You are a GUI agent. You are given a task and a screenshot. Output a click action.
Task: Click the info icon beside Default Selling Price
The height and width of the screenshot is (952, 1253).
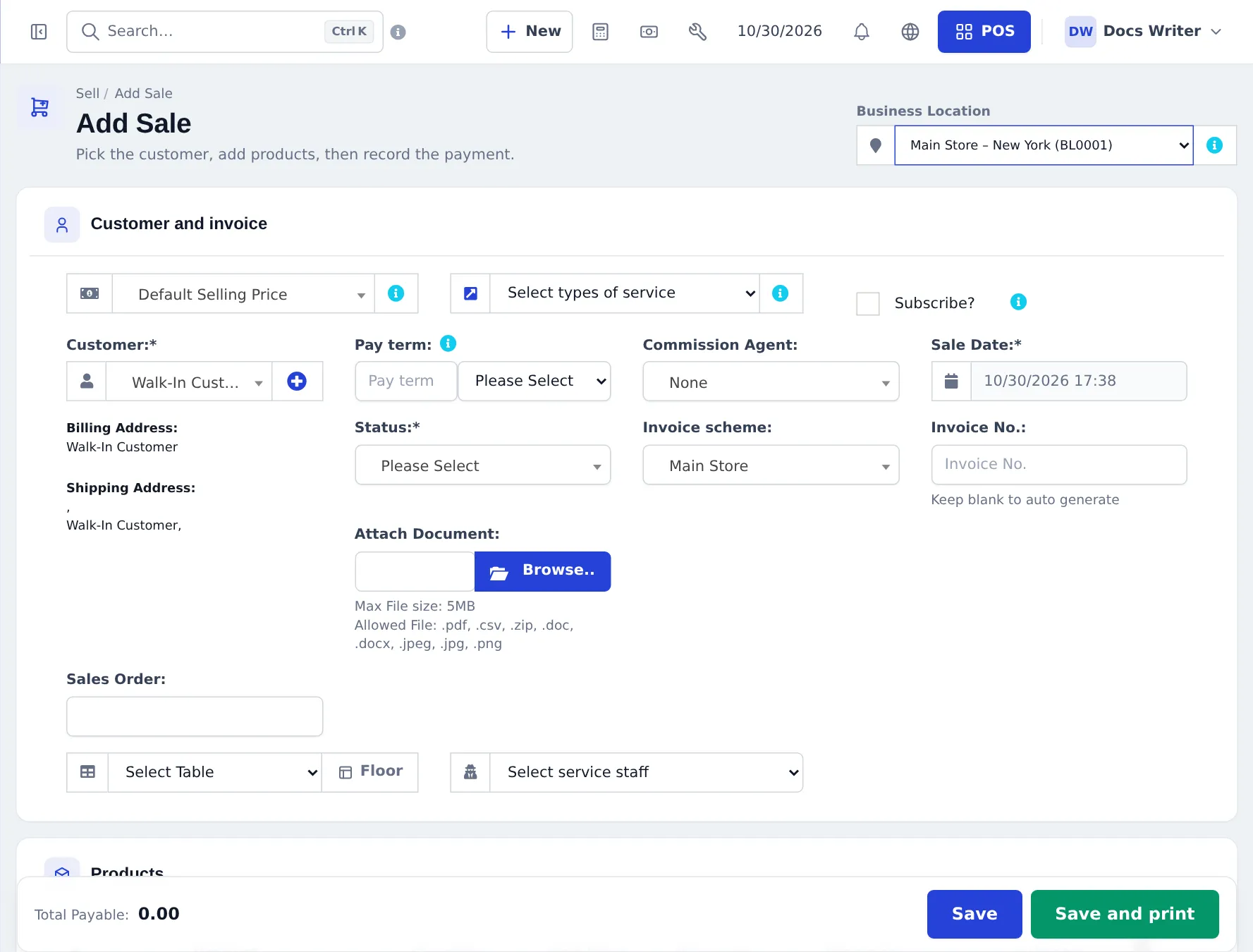(396, 293)
